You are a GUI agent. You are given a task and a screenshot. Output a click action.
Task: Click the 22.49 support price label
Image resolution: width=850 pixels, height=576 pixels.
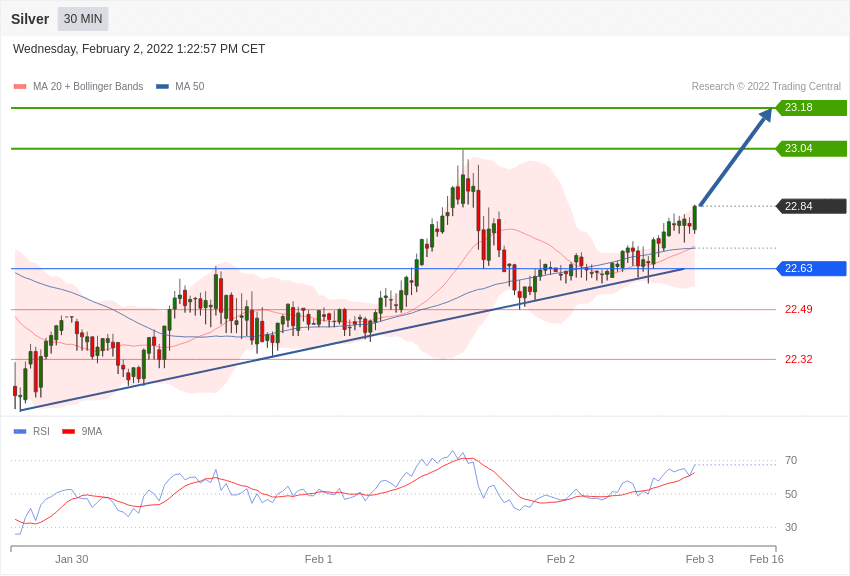coord(799,309)
